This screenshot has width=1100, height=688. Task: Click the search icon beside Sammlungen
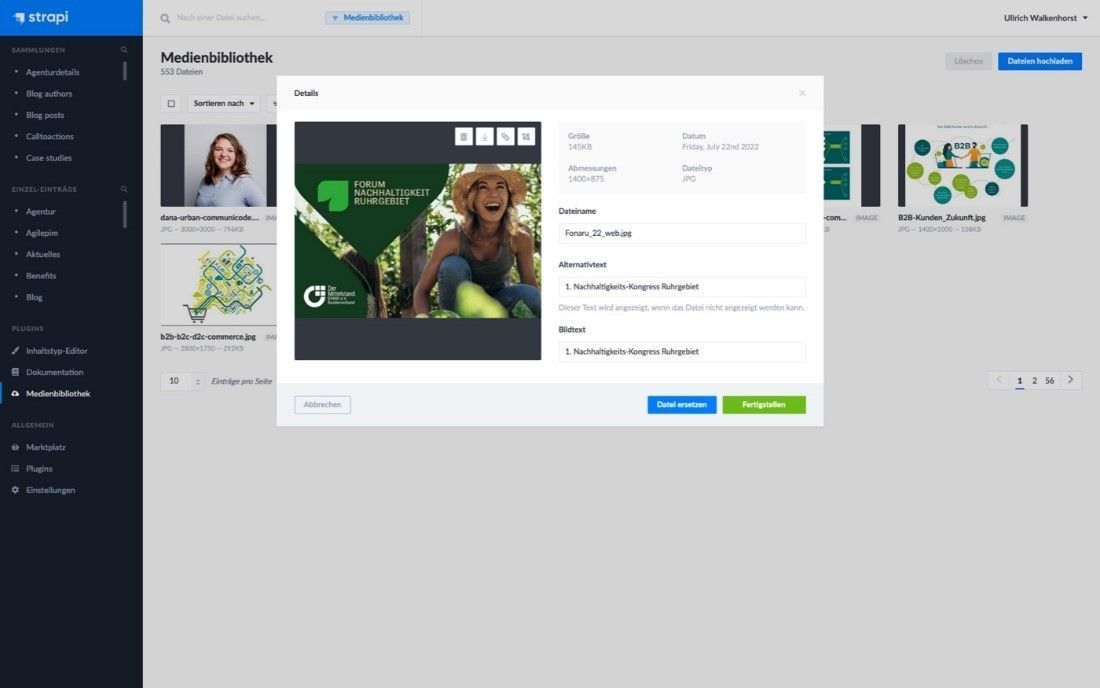pyautogui.click(x=123, y=48)
